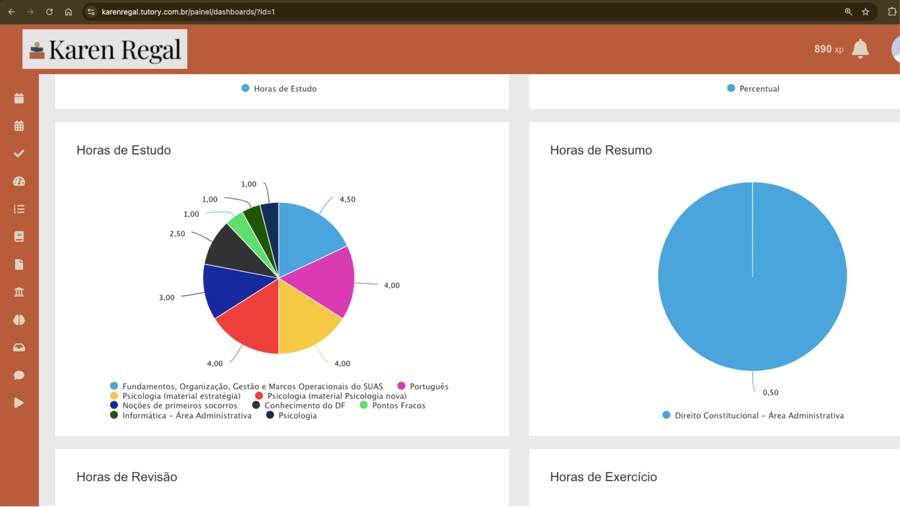This screenshot has height=507, width=900.
Task: Click the checkmark icon in sidebar
Action: (19, 153)
